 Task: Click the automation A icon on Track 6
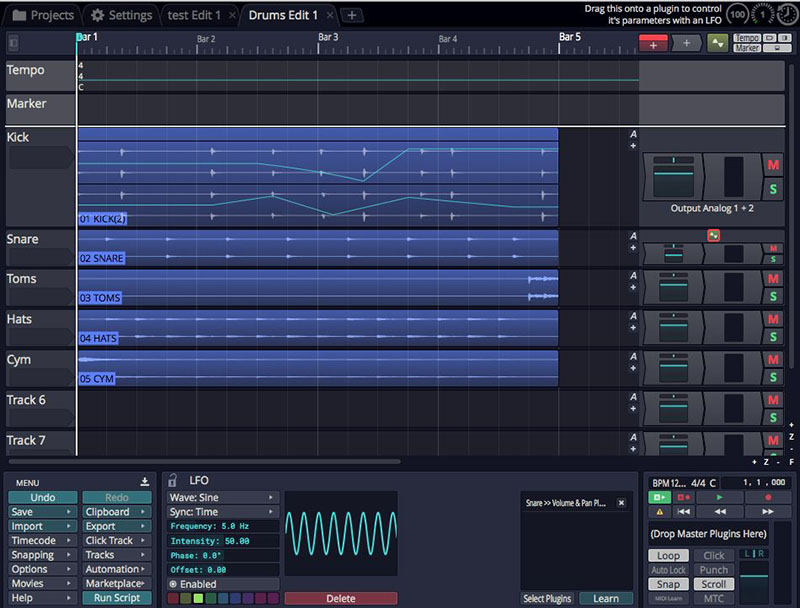(x=633, y=396)
